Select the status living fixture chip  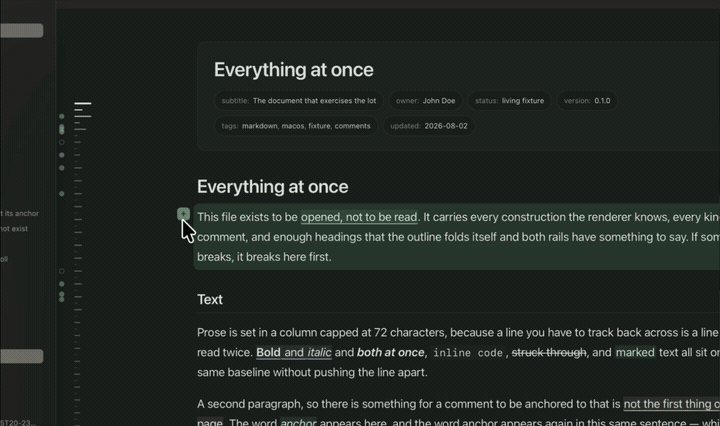(509, 101)
